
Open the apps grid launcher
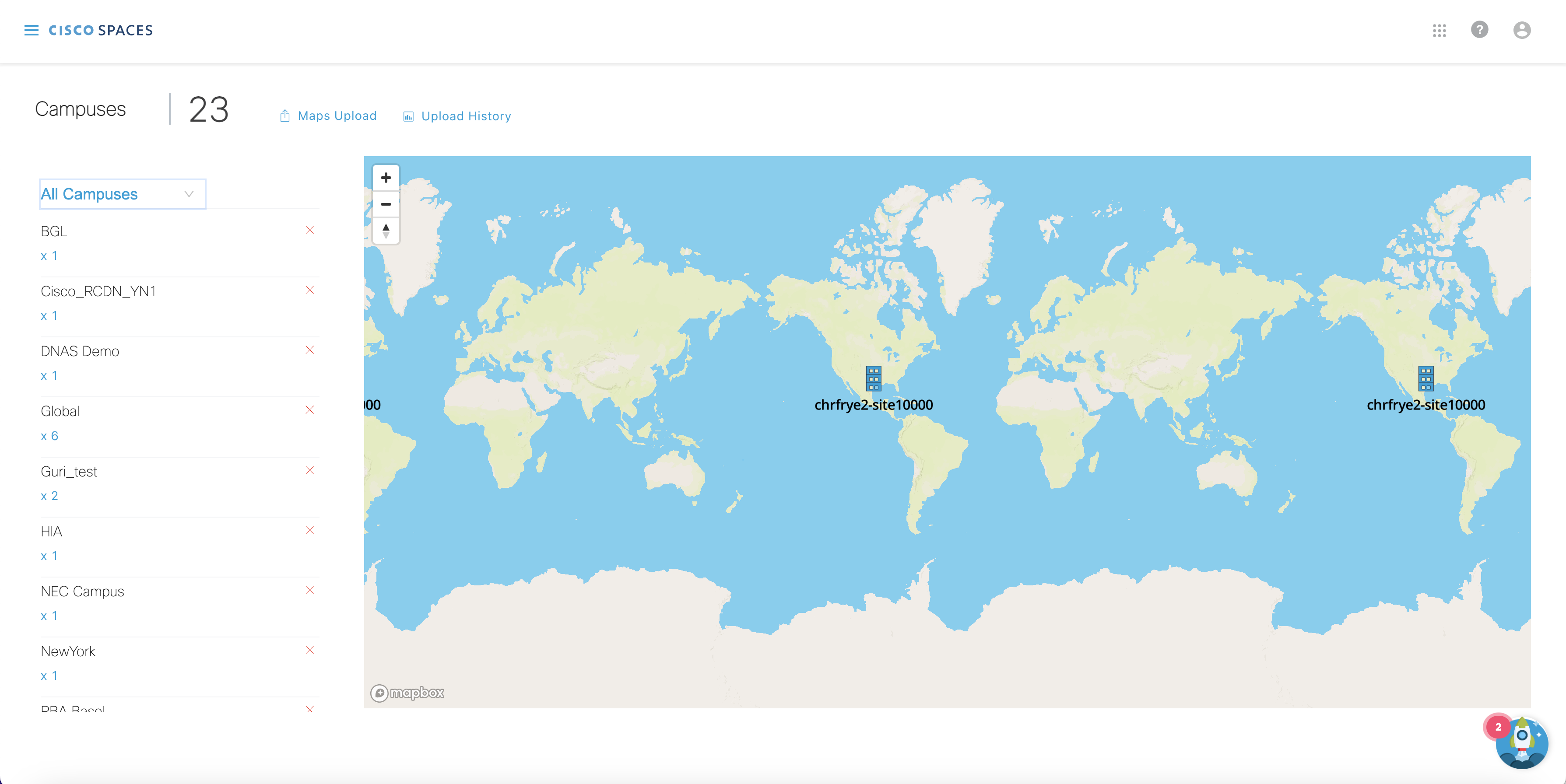pos(1439,30)
